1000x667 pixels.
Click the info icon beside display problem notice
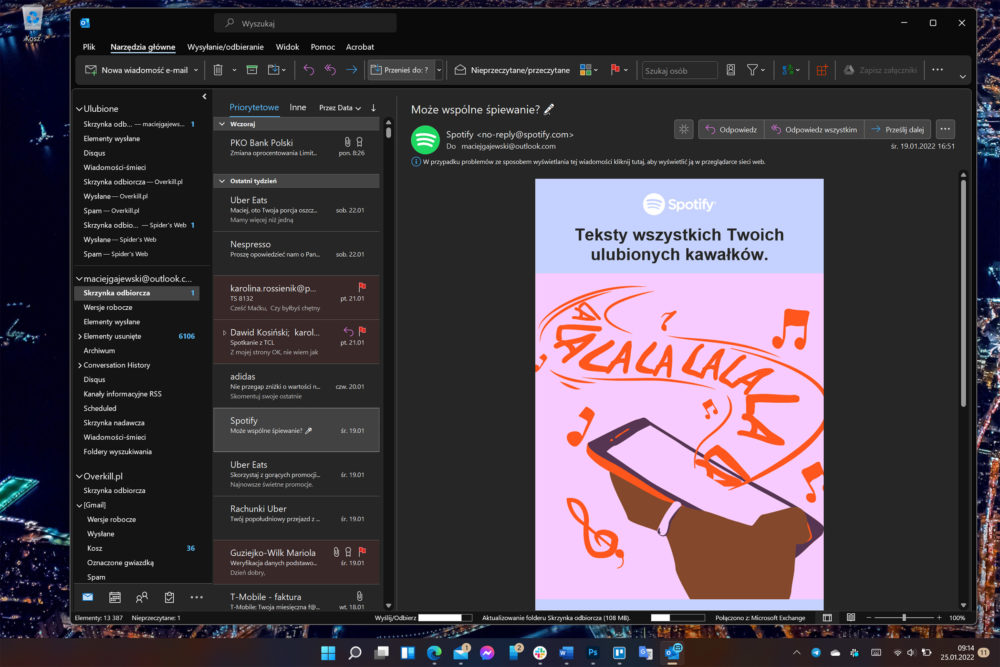(416, 162)
